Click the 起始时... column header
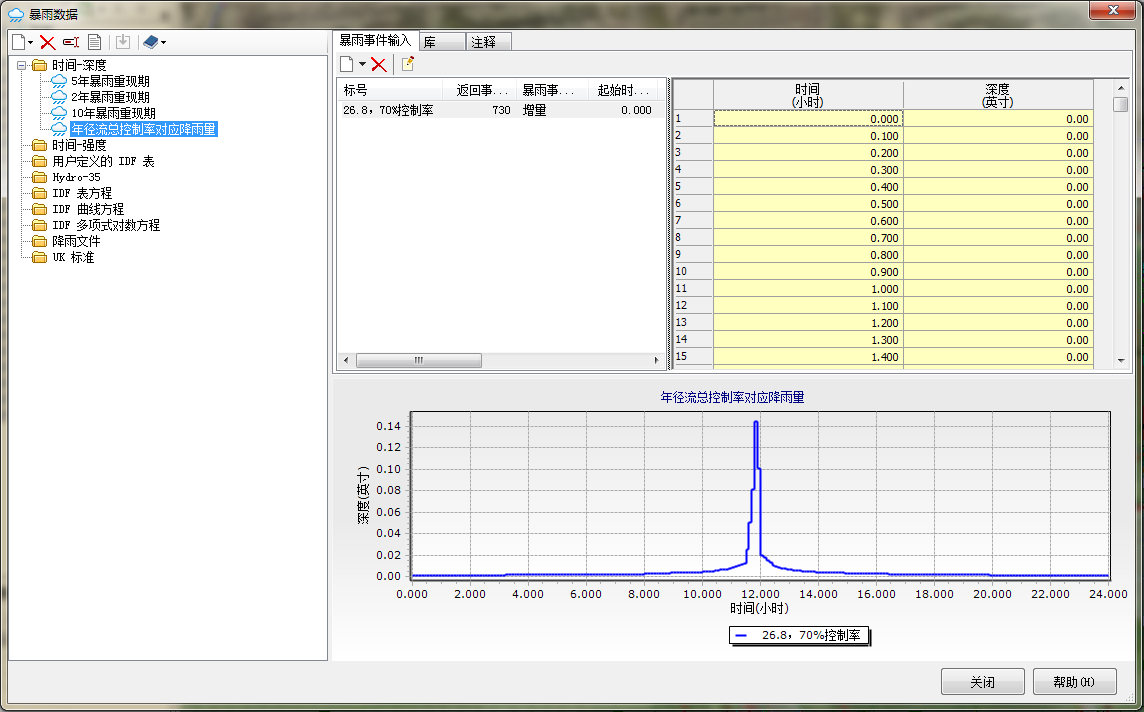 pyautogui.click(x=622, y=90)
